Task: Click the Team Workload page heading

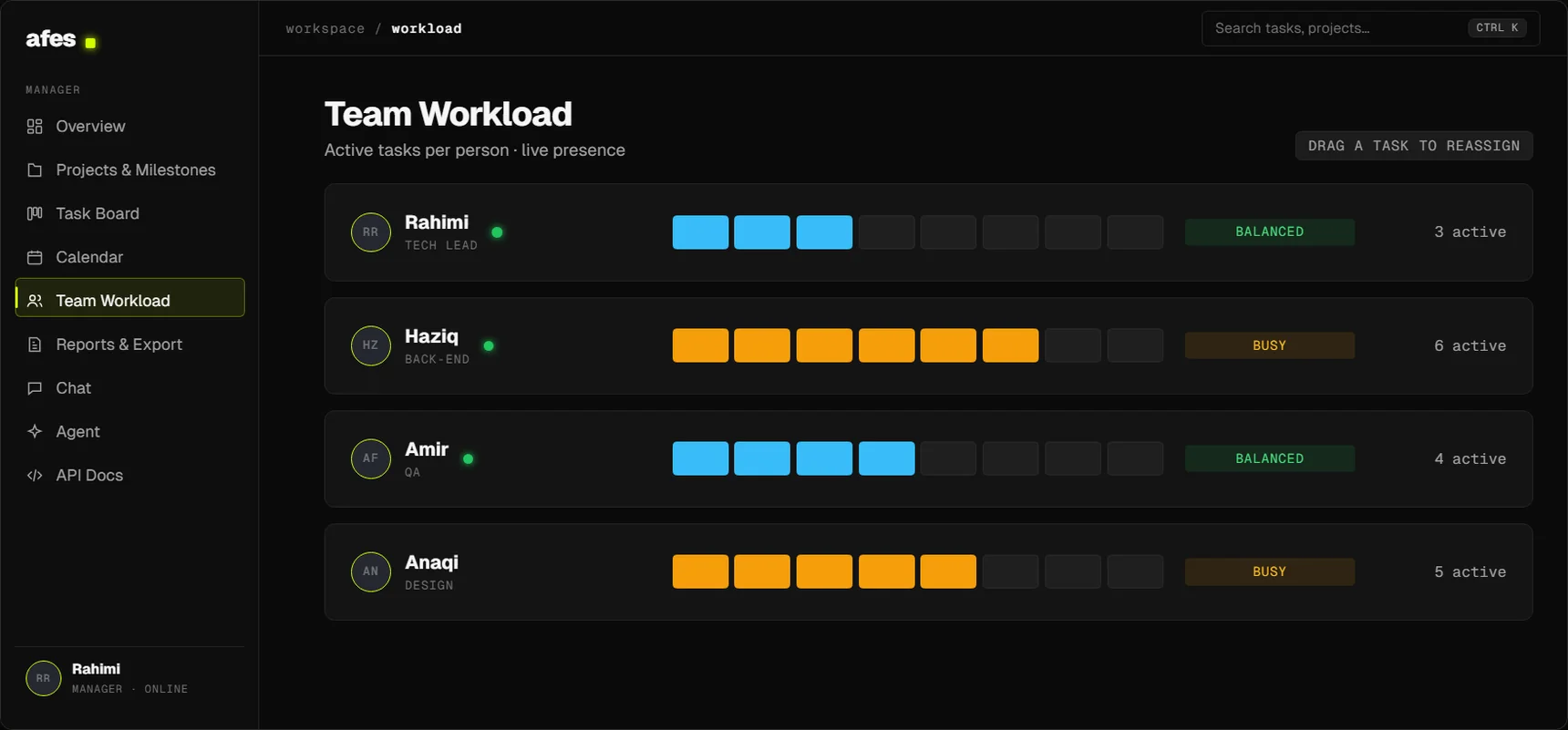Action: (449, 114)
